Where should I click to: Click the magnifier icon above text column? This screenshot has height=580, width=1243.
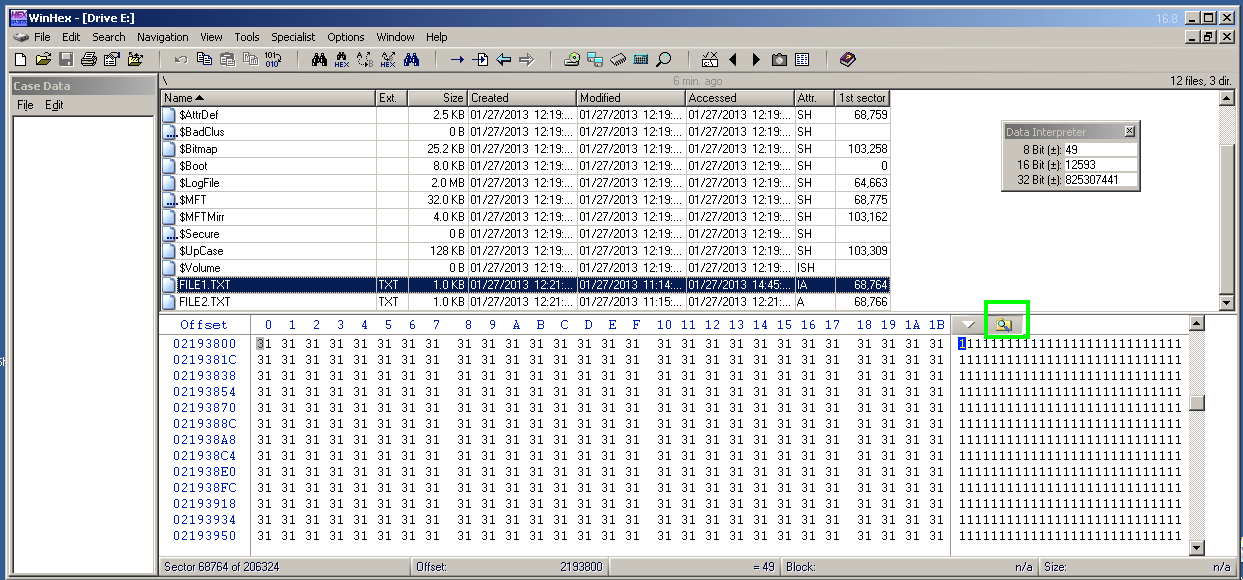(x=1005, y=325)
